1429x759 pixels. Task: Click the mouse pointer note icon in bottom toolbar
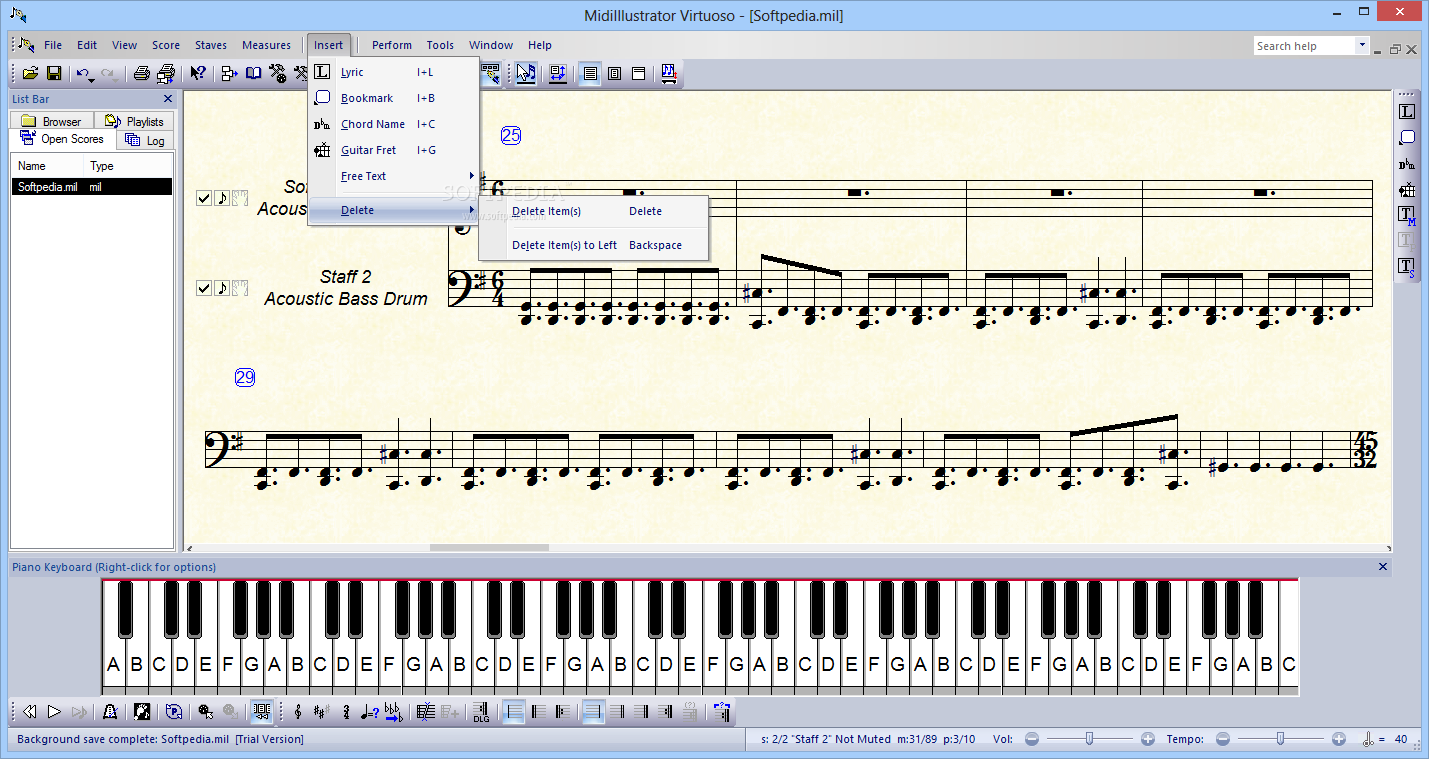[206, 711]
